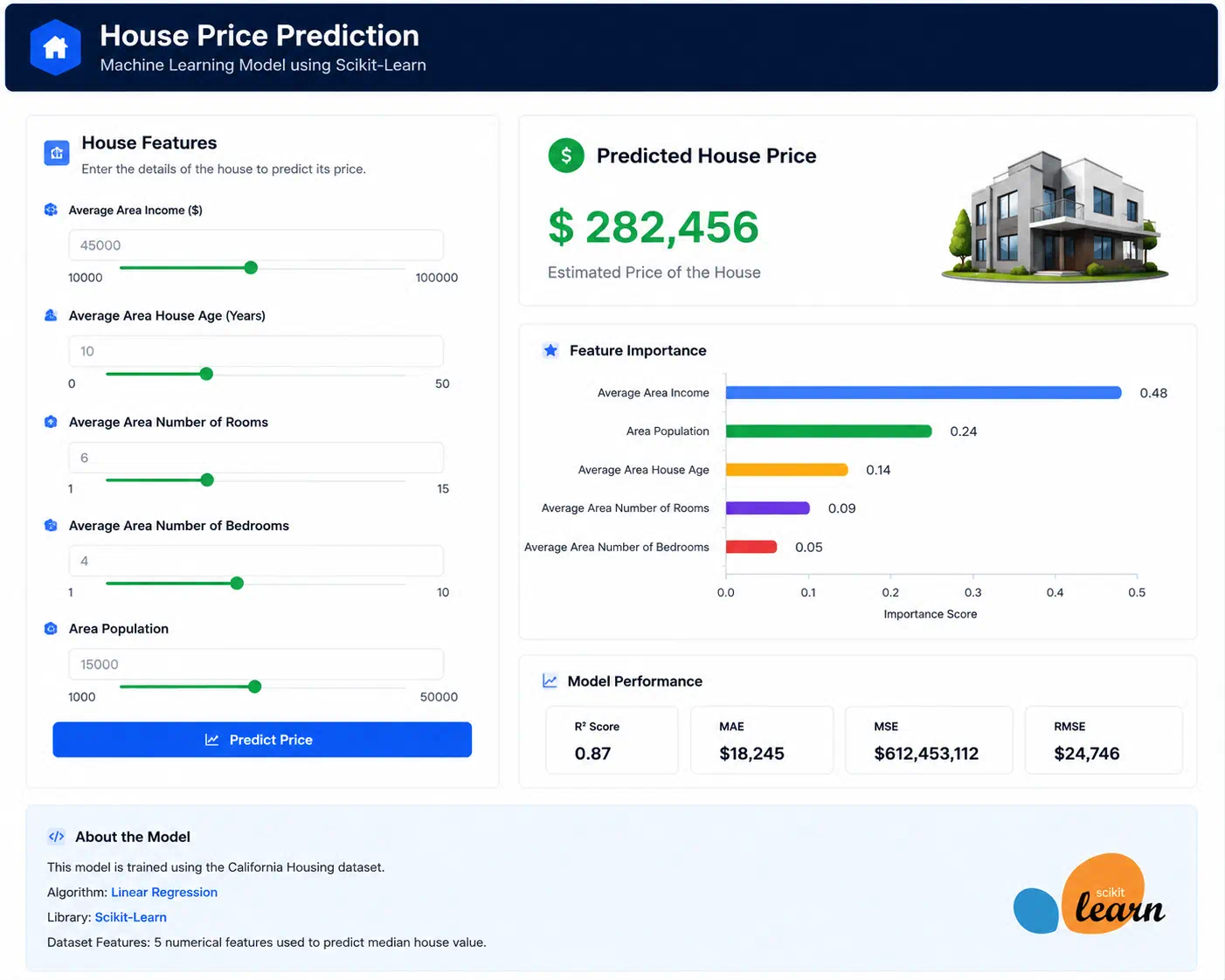Focus the Number of Bedrooms input showing 4
1225x980 pixels.
point(256,561)
